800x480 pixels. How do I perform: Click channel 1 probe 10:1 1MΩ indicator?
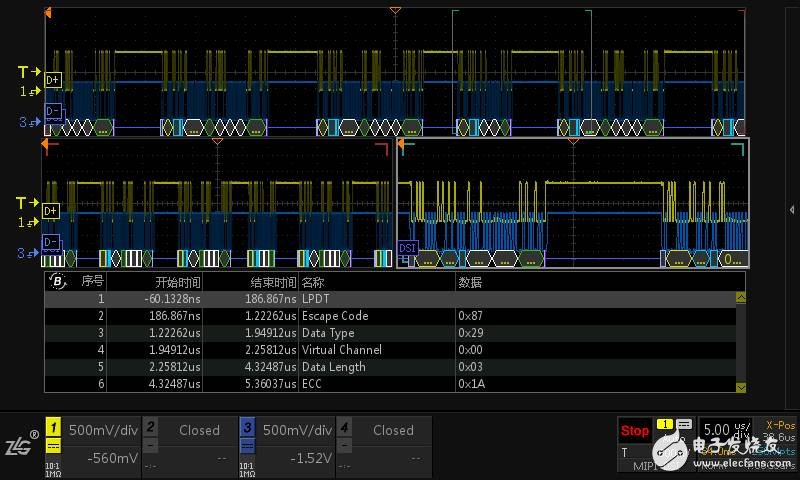coord(53,470)
